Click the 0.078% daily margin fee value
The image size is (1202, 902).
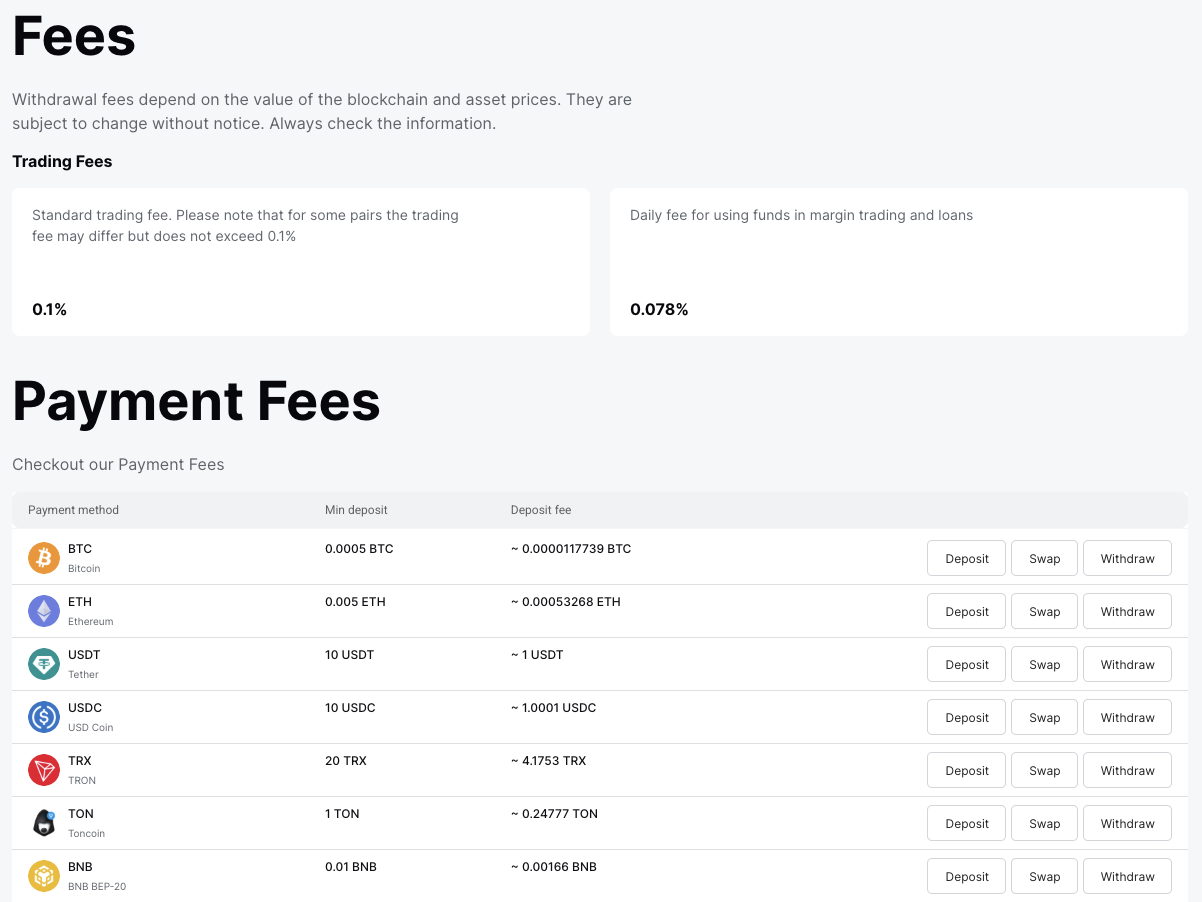click(x=659, y=309)
